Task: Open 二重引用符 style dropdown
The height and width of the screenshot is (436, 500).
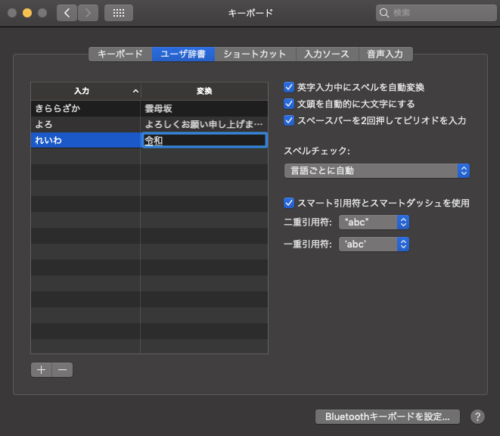Action: [x=374, y=222]
